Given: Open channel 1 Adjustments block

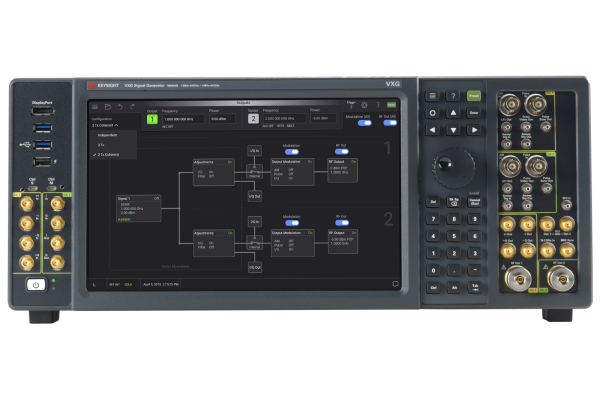Looking at the screenshot, I should tap(213, 170).
